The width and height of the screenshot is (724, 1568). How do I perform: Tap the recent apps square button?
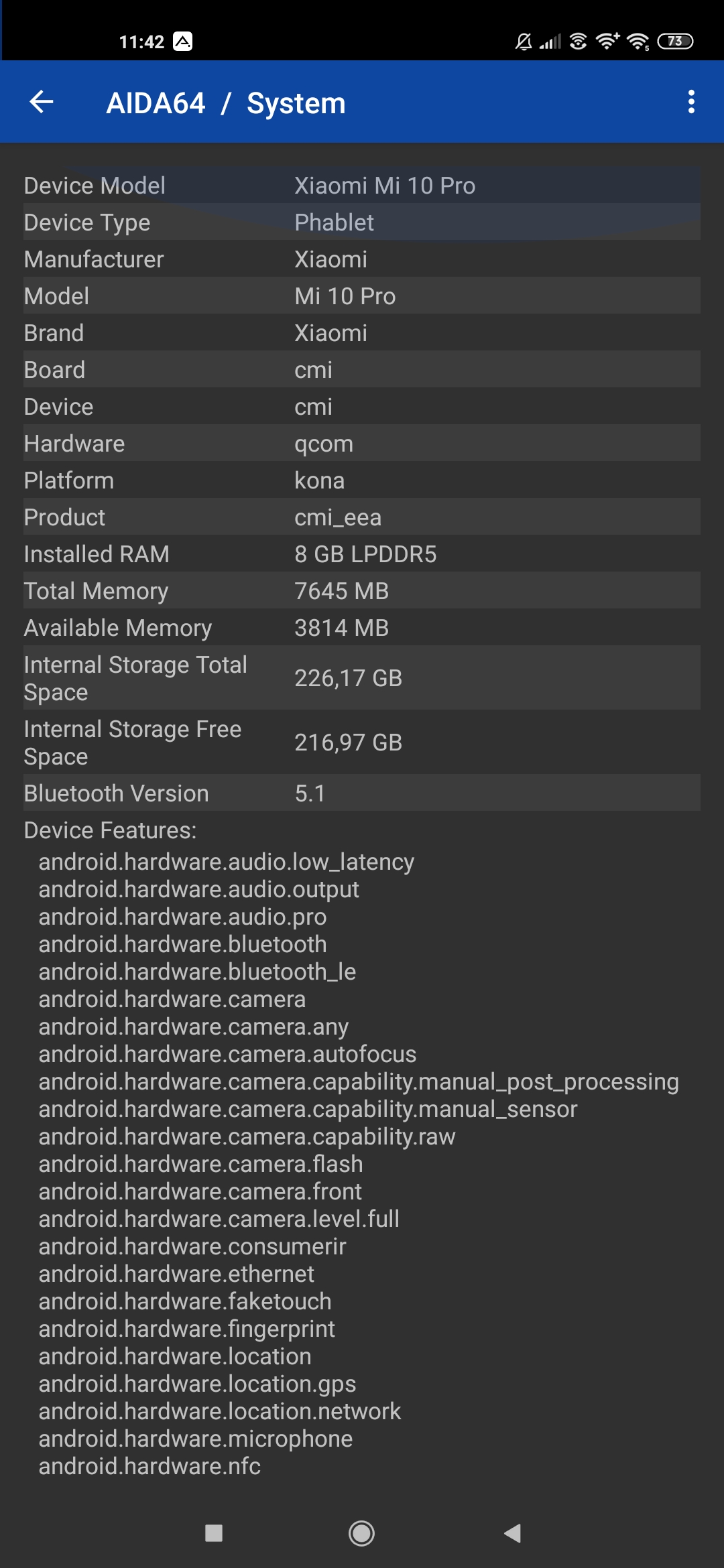coord(214,1533)
